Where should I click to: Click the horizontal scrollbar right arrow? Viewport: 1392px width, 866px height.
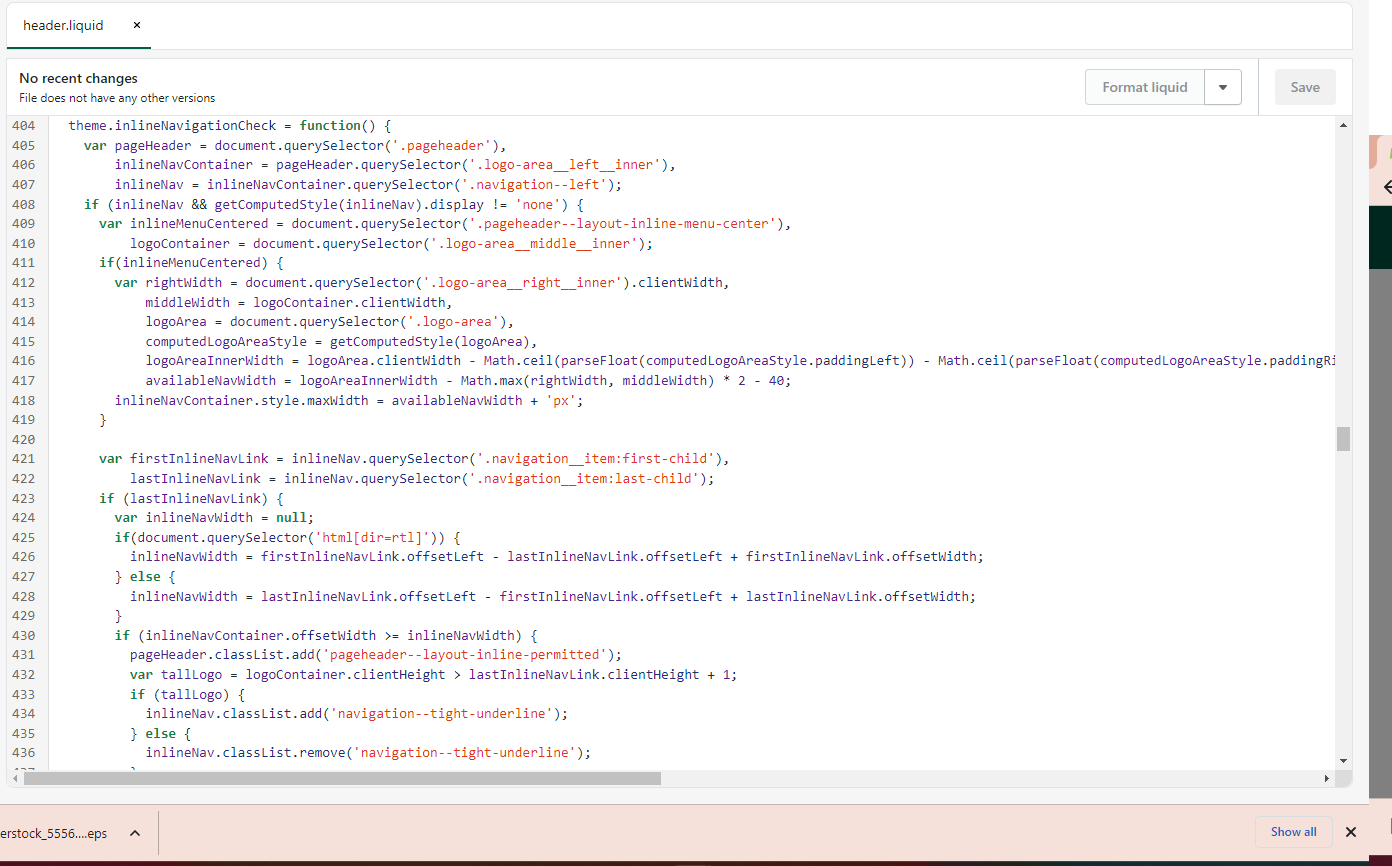(x=1327, y=778)
